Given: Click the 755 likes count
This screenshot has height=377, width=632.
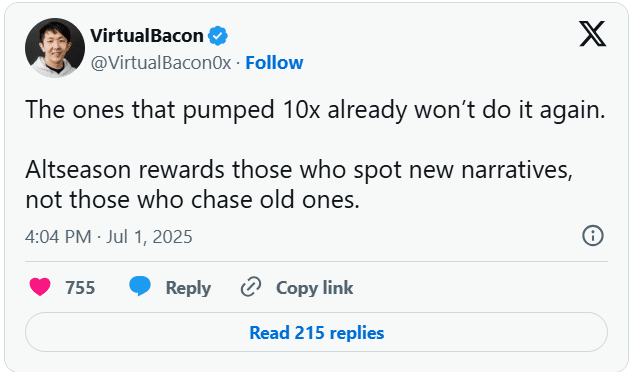Looking at the screenshot, I should click(80, 288).
